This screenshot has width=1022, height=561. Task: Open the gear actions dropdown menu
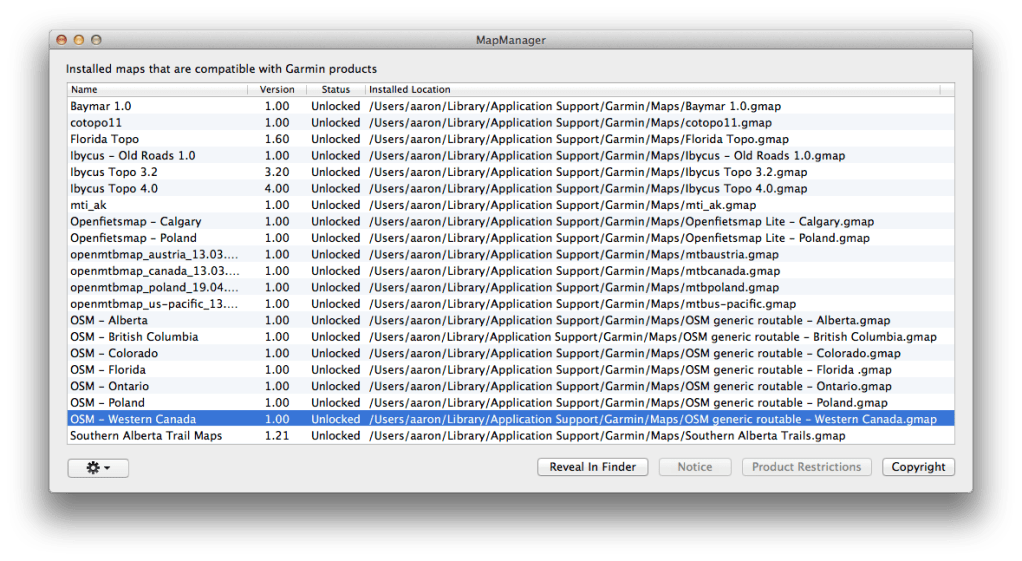coord(98,468)
